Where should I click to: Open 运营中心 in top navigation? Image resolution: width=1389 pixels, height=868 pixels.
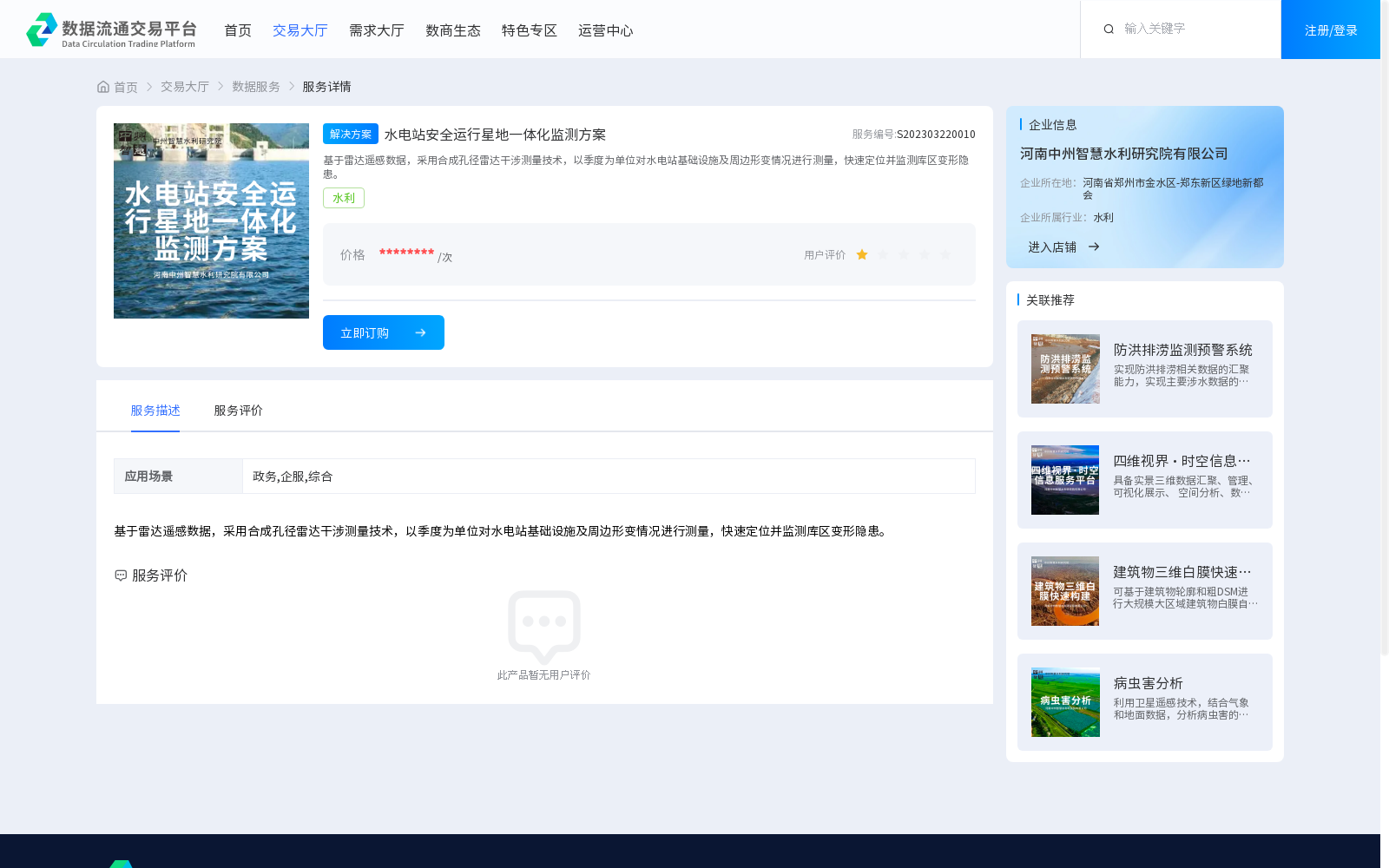coord(606,30)
